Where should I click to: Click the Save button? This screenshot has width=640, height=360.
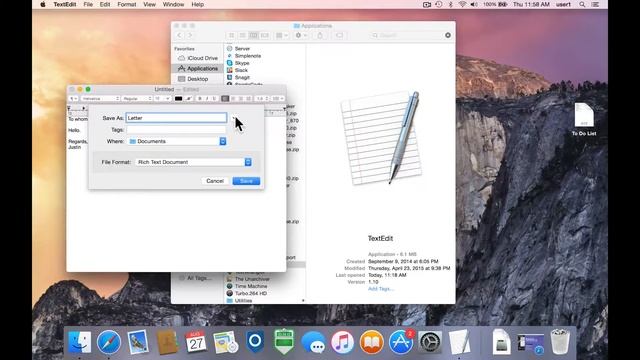click(246, 181)
